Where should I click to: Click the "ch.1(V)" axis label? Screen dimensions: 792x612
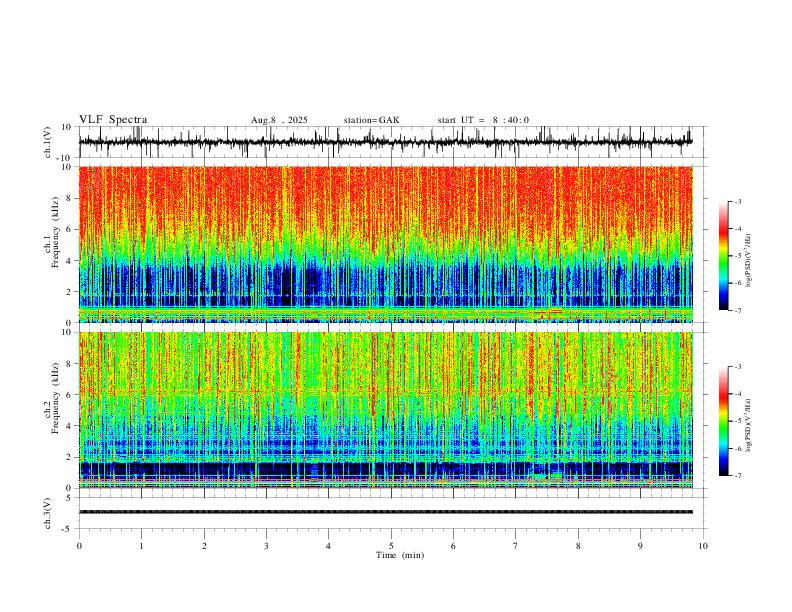[48, 142]
